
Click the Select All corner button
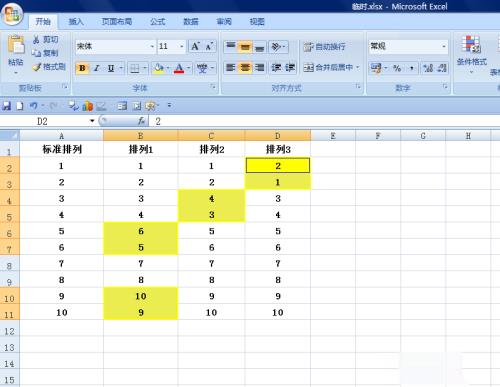coord(10,135)
